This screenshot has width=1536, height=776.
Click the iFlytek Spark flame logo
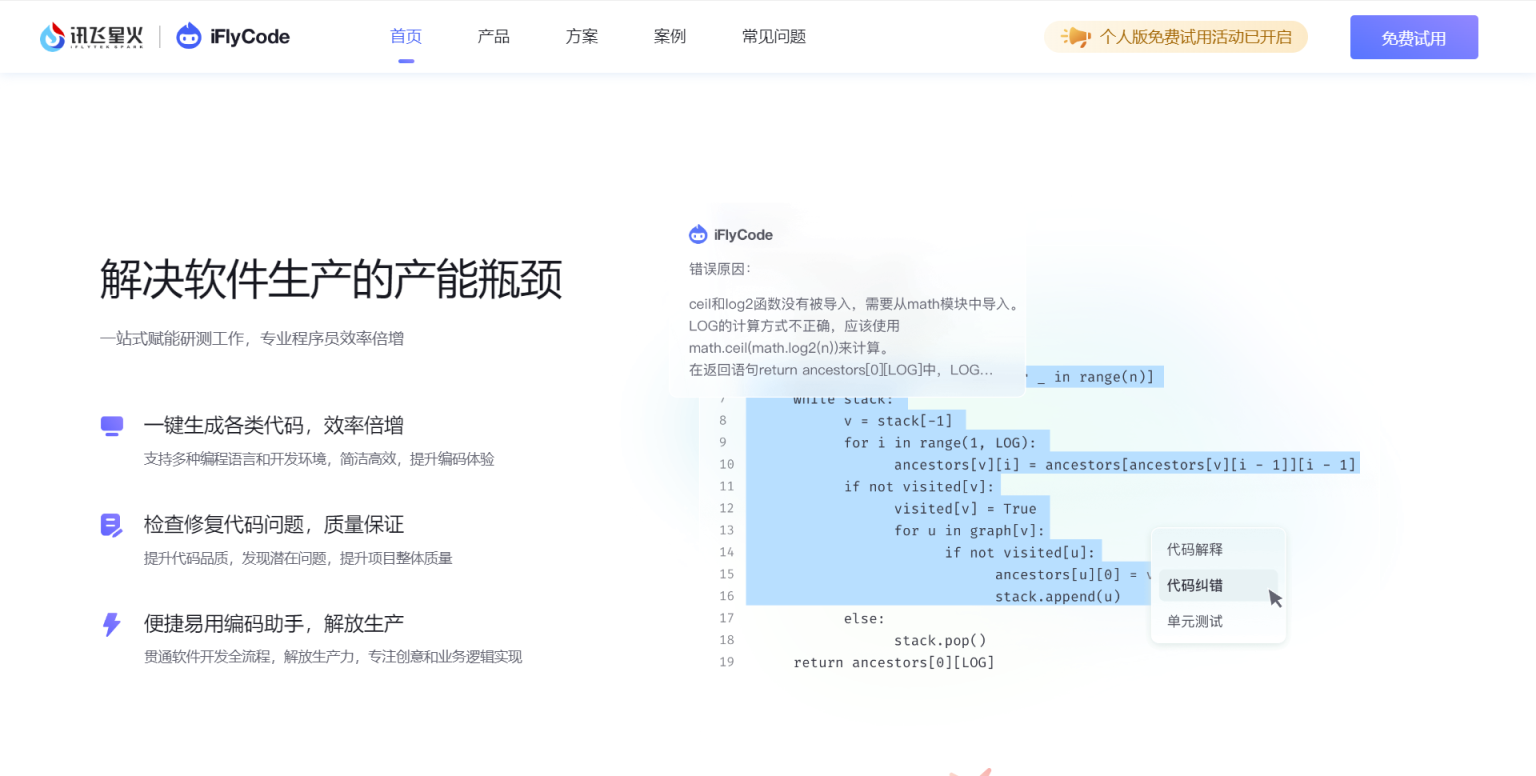[x=53, y=37]
